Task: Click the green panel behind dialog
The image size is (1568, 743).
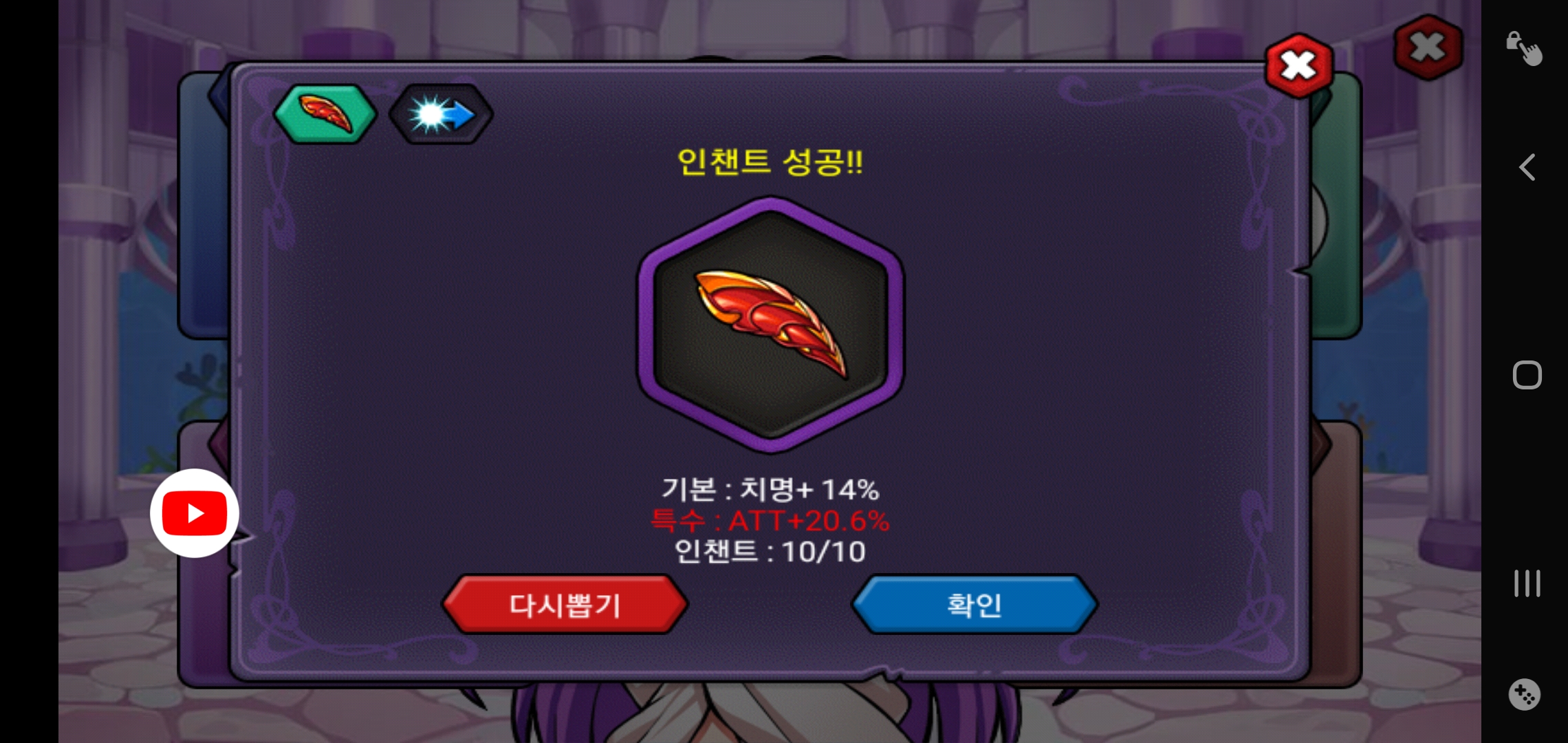Action: pos(1337,206)
